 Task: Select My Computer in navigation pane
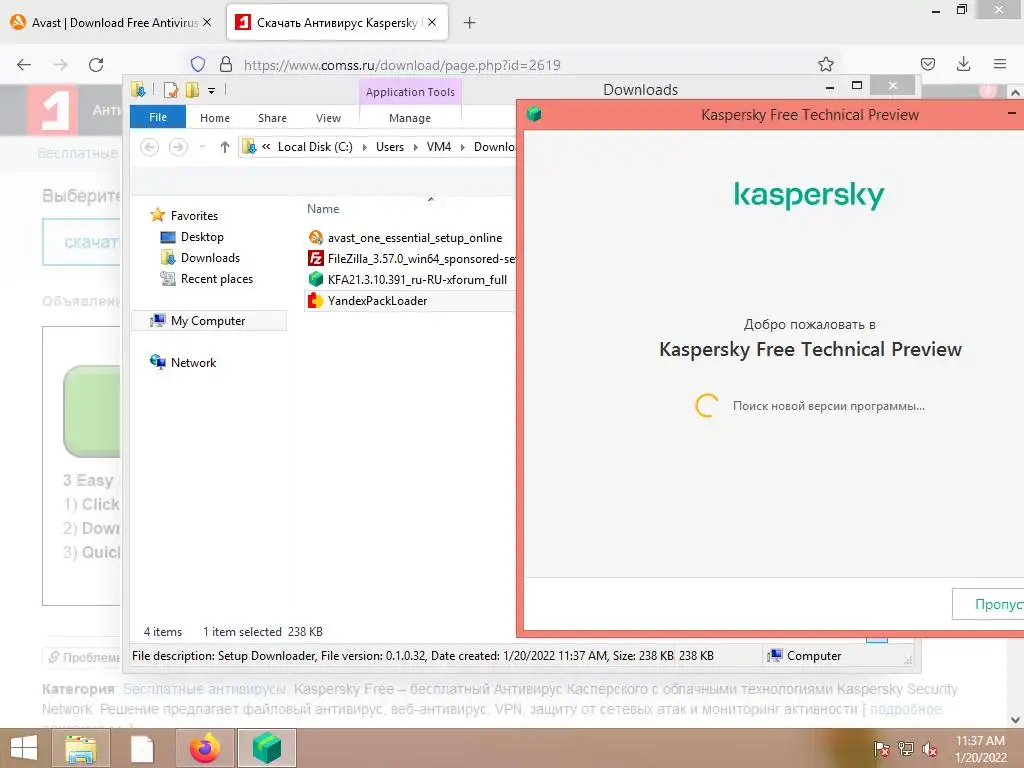pos(208,321)
